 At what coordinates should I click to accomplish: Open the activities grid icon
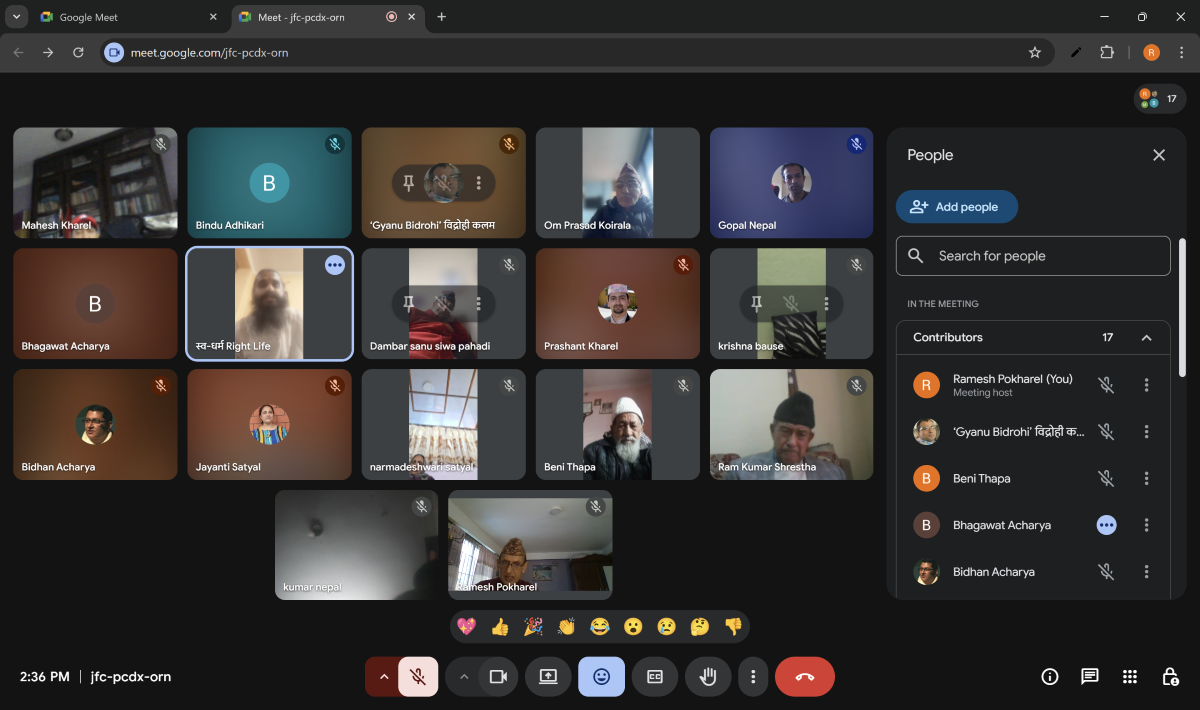coord(1130,677)
